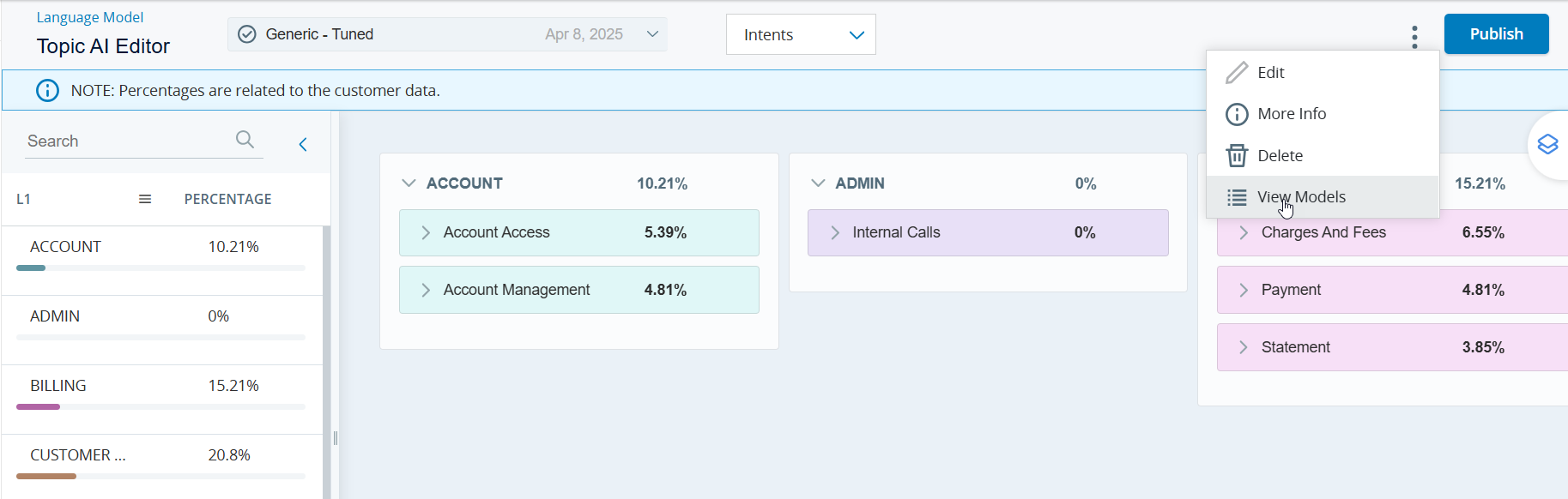The height and width of the screenshot is (499, 1568).
Task: Click the checkmark icon beside Generic - Tuned
Action: [x=247, y=34]
